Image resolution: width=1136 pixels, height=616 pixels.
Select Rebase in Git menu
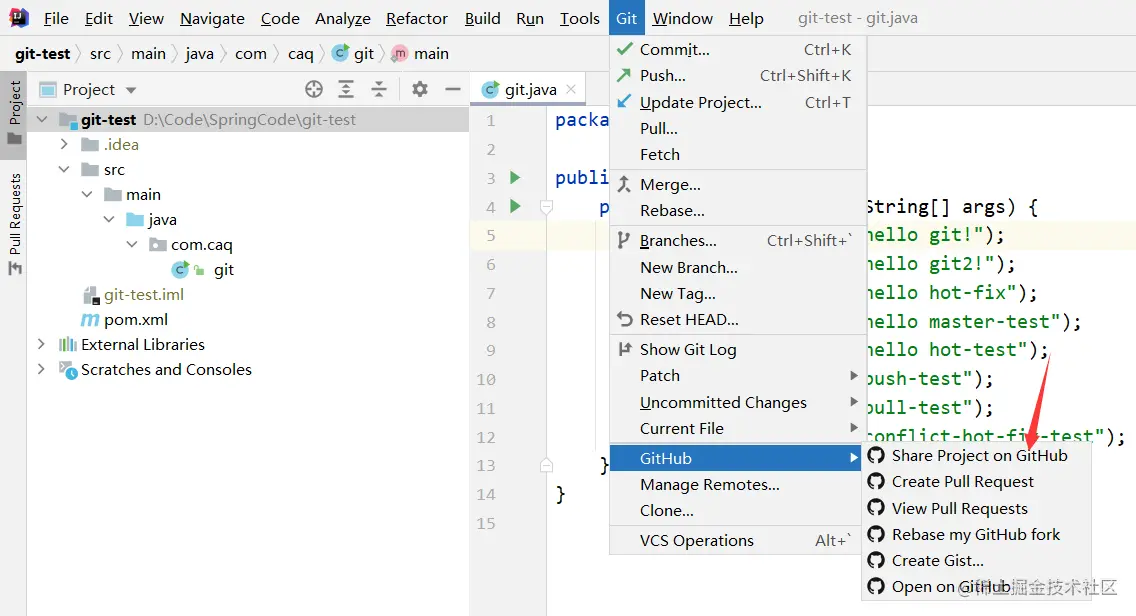click(x=738, y=210)
